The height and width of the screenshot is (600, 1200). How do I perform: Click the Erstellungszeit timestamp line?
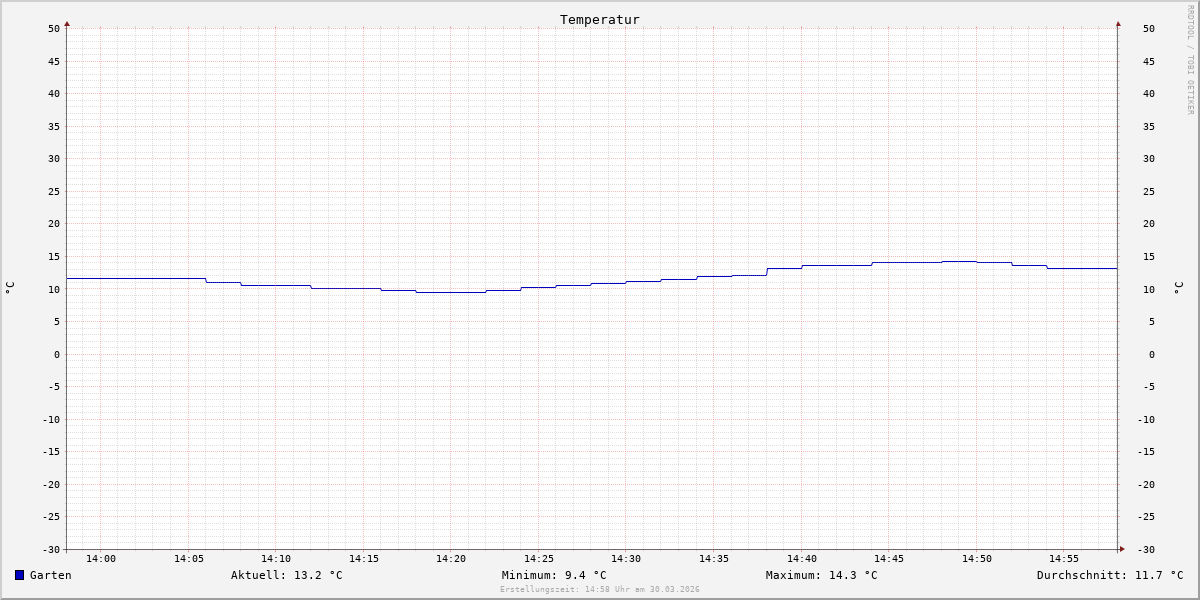pyautogui.click(x=600, y=589)
